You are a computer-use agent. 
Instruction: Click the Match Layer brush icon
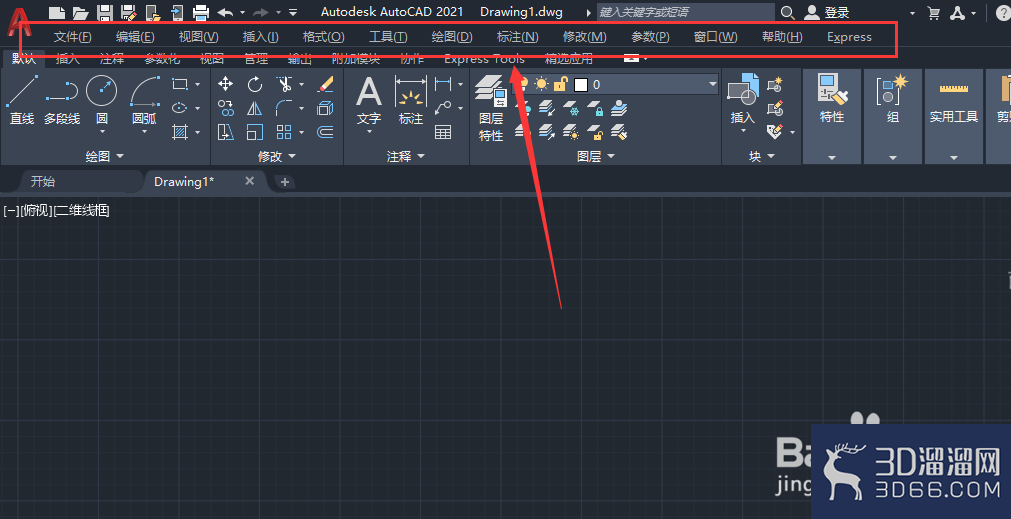[x=619, y=132]
